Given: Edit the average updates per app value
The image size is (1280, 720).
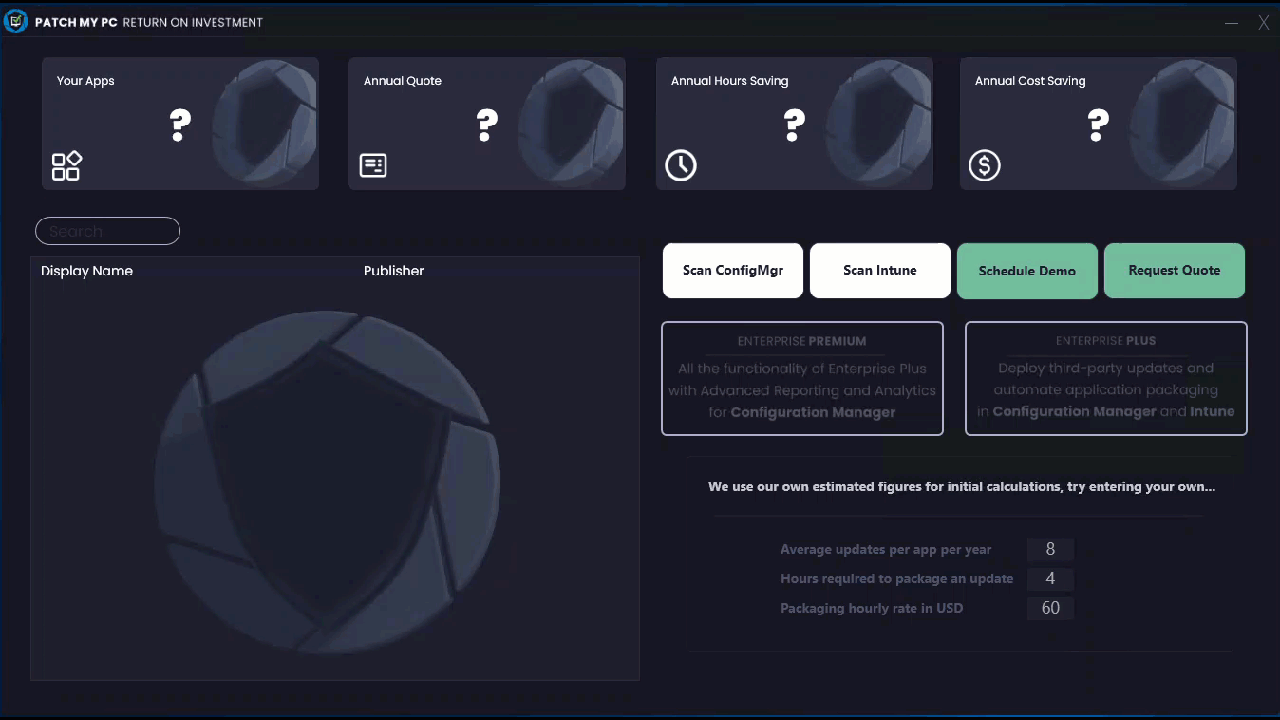Looking at the screenshot, I should (1050, 549).
